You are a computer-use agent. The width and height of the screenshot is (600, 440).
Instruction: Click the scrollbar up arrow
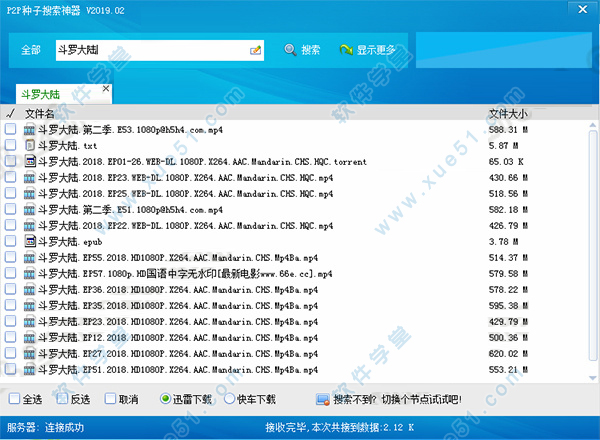pos(593,125)
